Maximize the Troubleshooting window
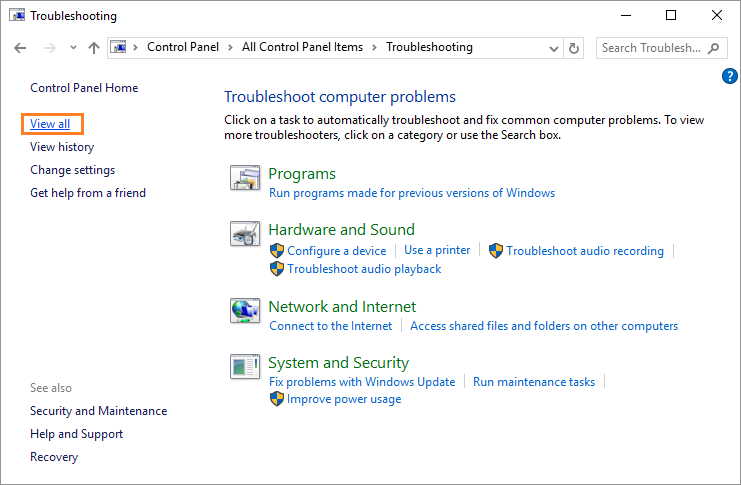Screen dimensions: 741x485 [671, 16]
